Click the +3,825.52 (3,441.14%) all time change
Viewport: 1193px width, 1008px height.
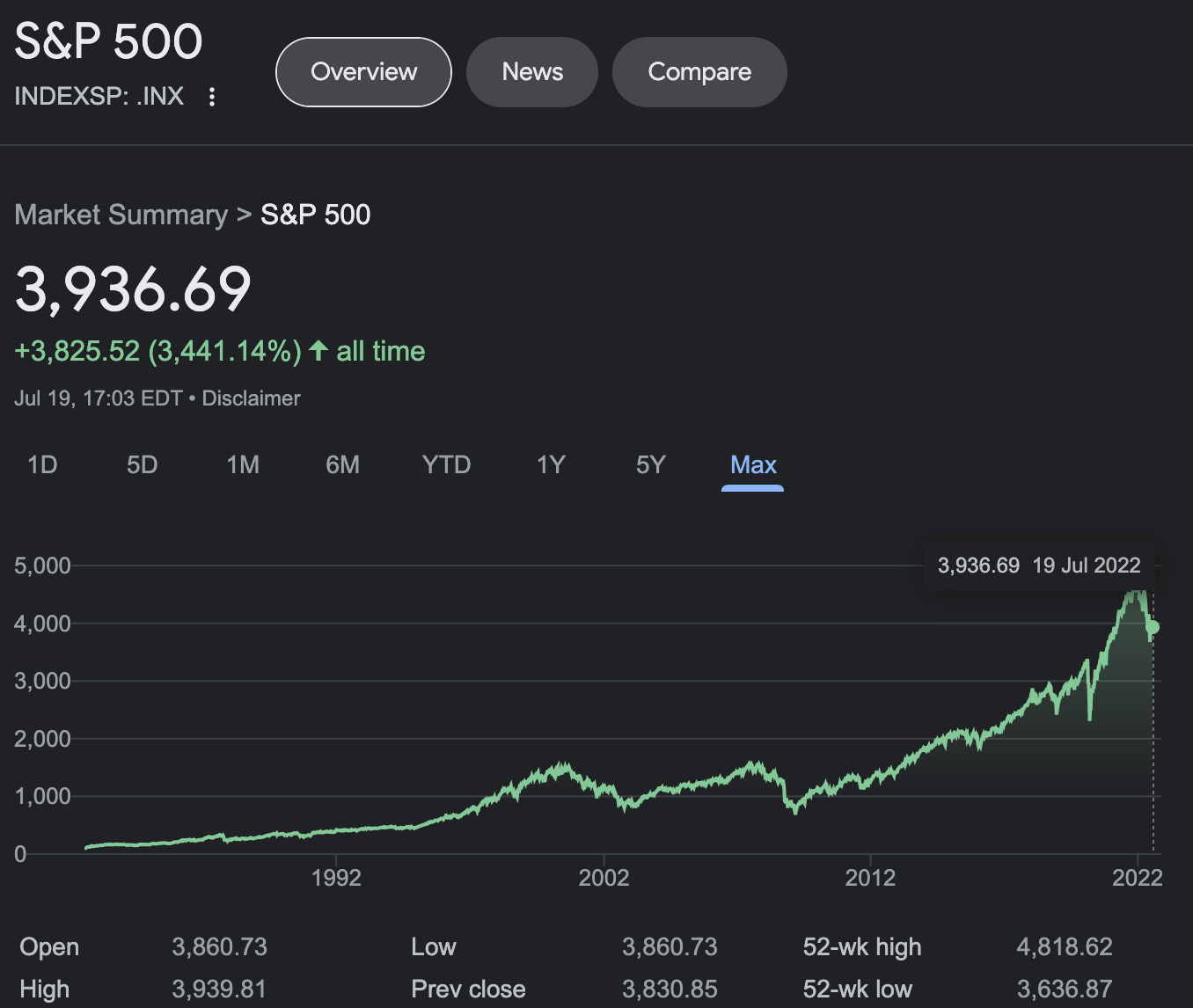[220, 352]
